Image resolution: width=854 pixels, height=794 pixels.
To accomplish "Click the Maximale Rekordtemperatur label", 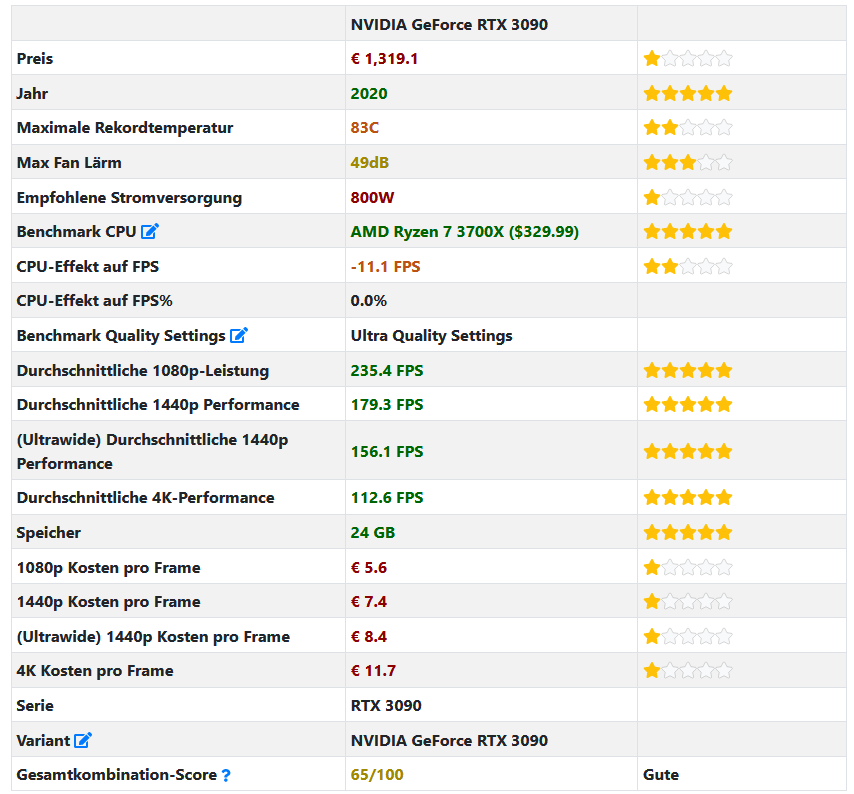I will [125, 127].
